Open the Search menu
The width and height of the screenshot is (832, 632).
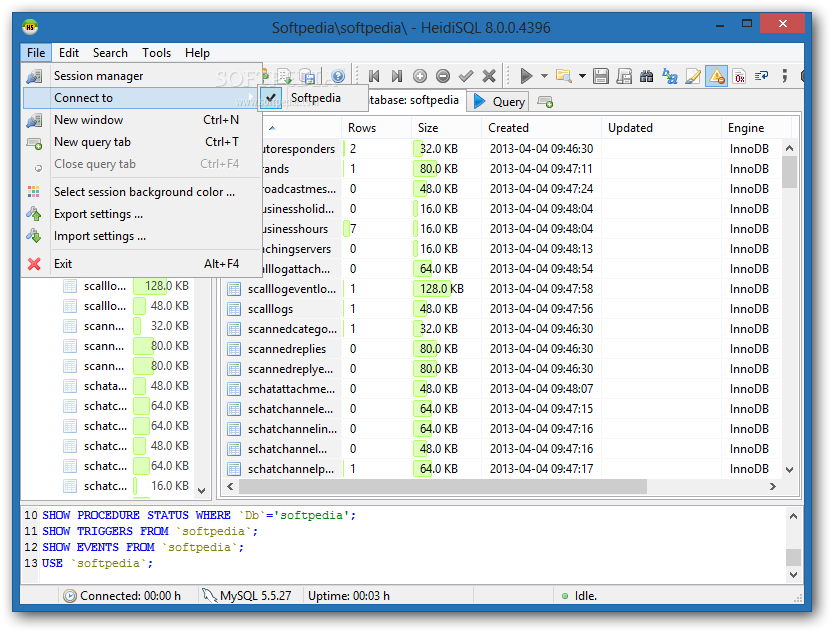[110, 53]
